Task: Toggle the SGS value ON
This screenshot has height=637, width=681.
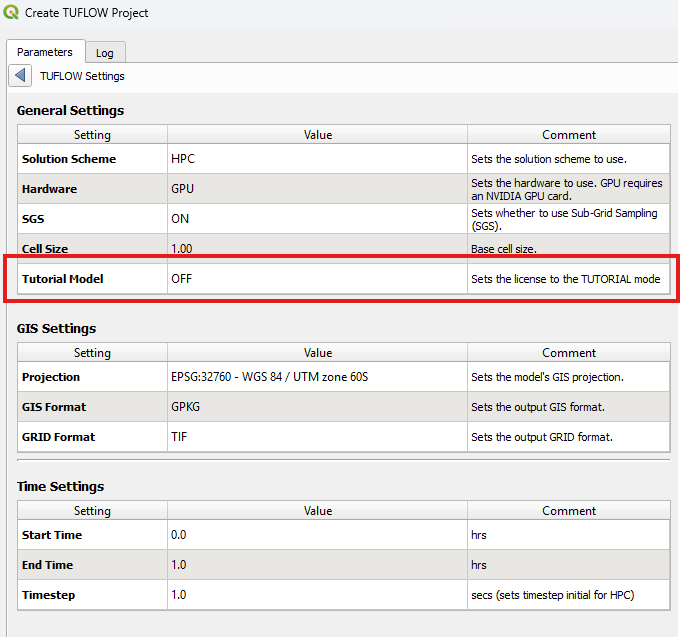Action: pyautogui.click(x=317, y=219)
